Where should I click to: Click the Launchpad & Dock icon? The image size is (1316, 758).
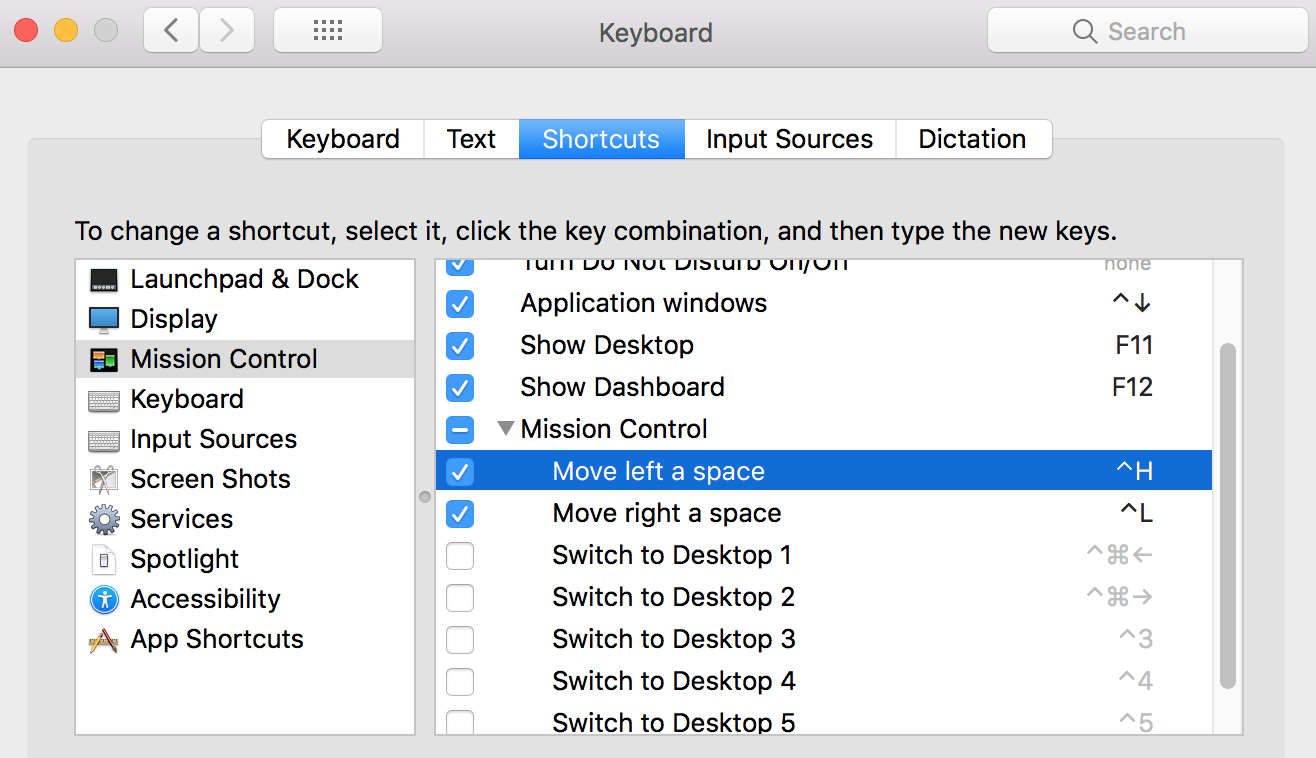tap(104, 279)
